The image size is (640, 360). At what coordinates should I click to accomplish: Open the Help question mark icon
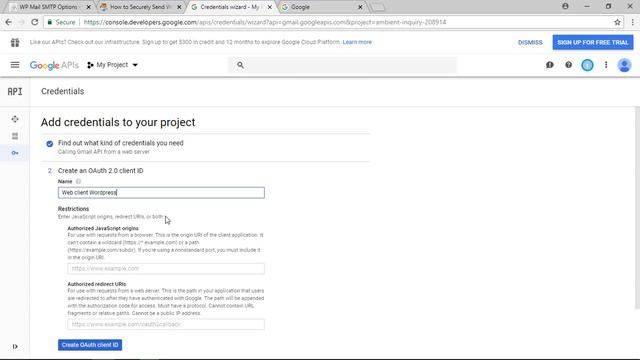[569, 65]
